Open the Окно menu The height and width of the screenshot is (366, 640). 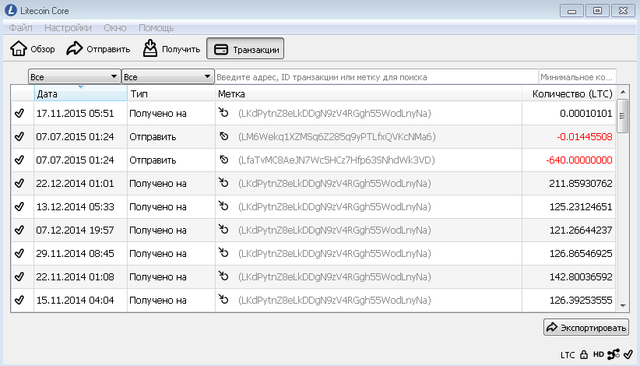click(115, 28)
